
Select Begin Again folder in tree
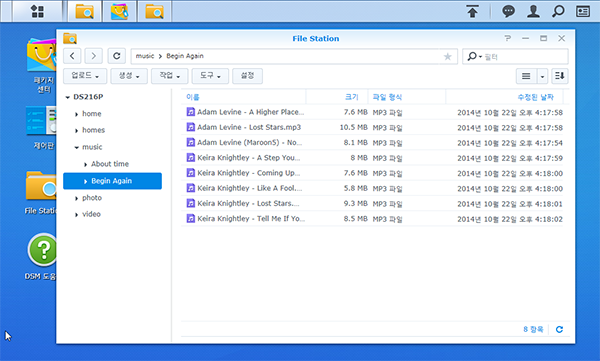(112, 181)
